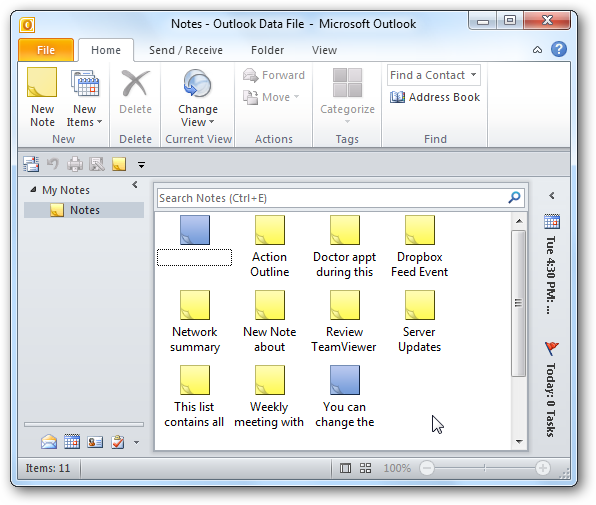The image size is (596, 505).
Task: Select the You can change the note
Action: [344, 397]
